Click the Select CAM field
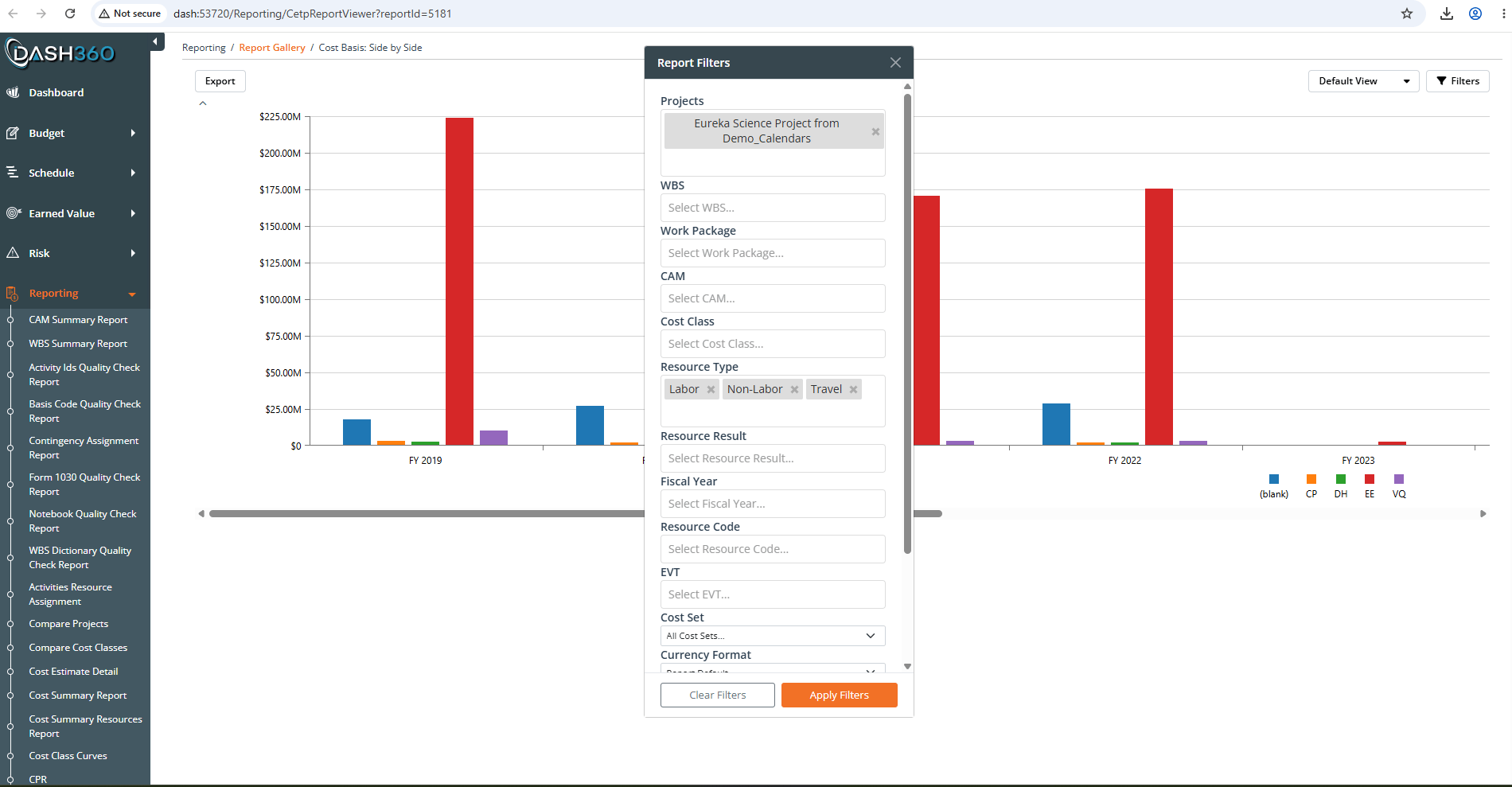Screen dimensions: 1512x787 pos(773,298)
